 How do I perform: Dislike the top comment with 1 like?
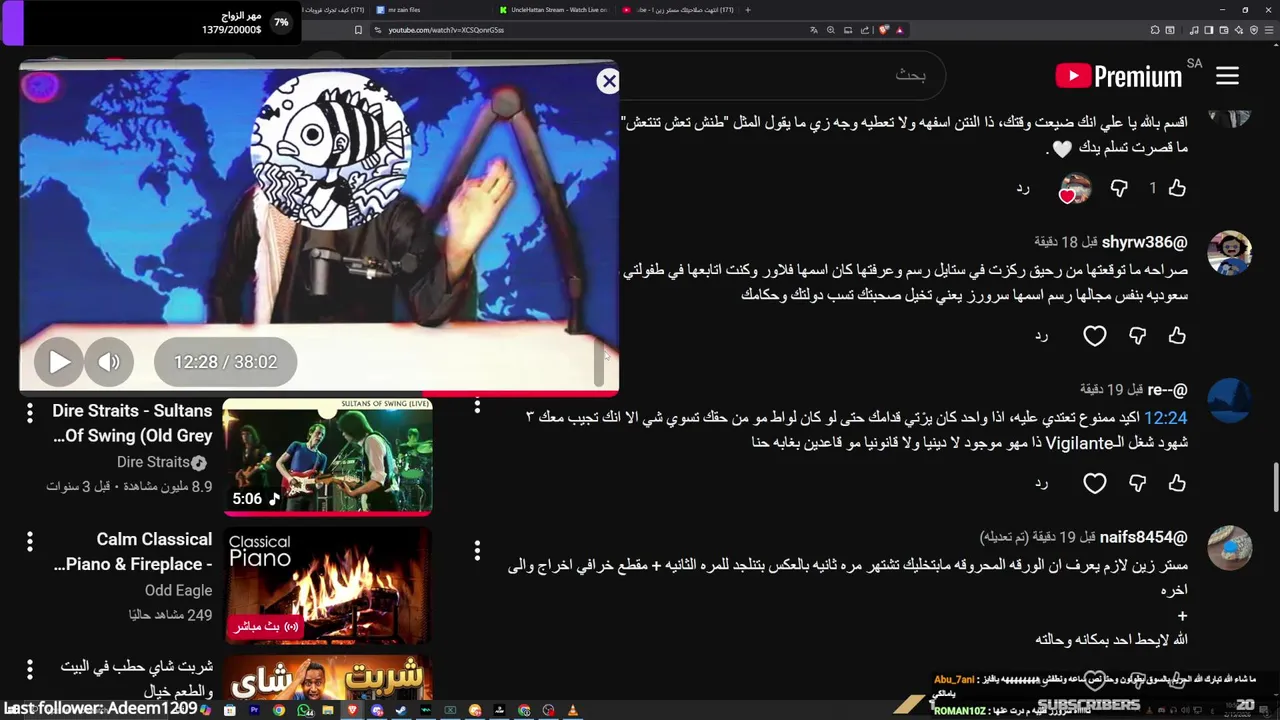coord(1119,188)
